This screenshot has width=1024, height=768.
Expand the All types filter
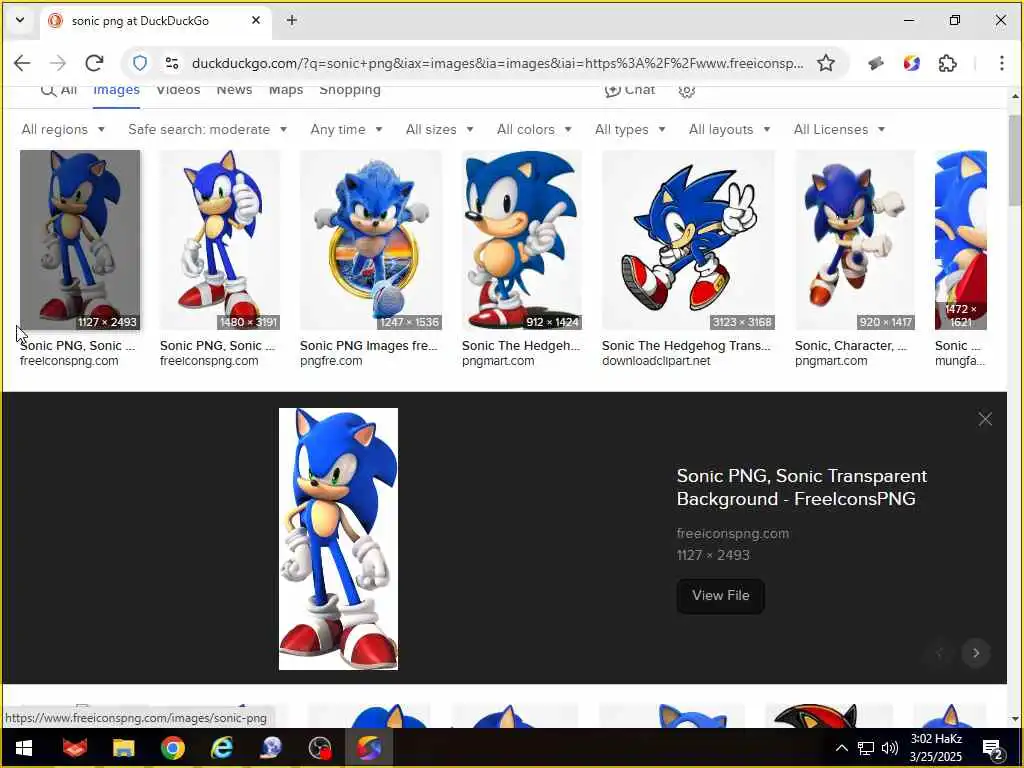pyautogui.click(x=630, y=129)
